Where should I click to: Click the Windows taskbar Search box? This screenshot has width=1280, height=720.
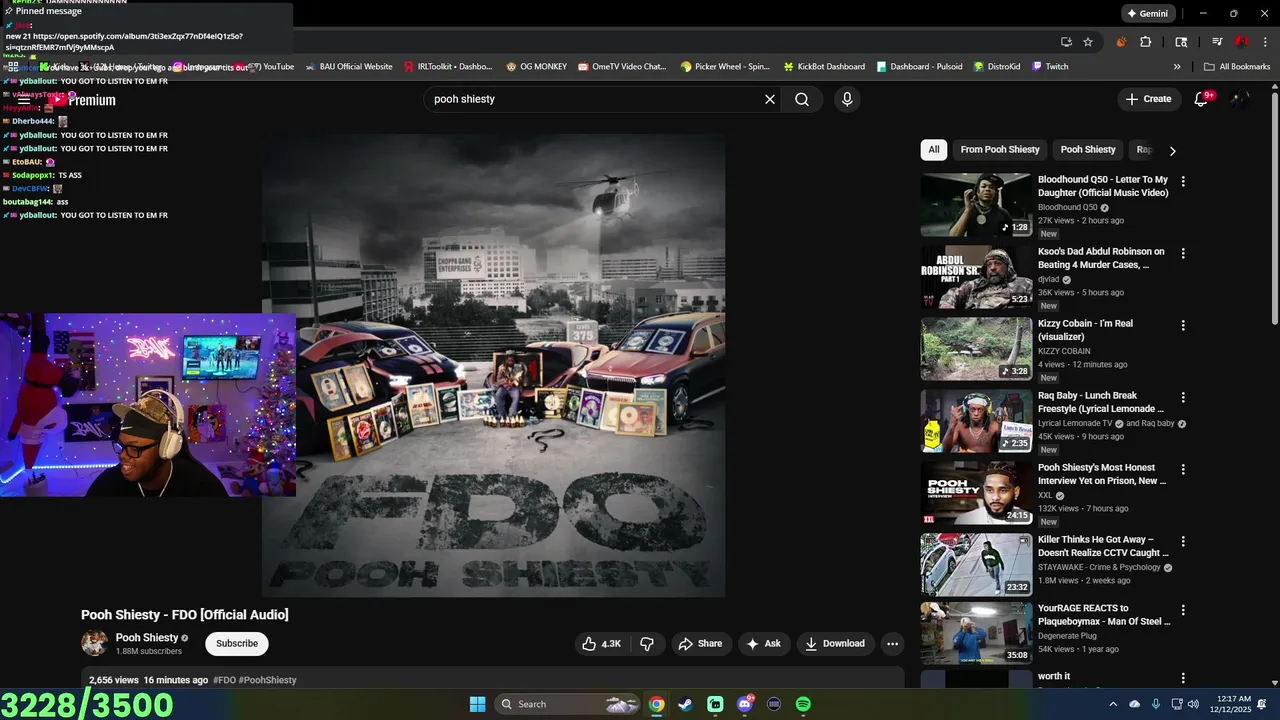567,704
